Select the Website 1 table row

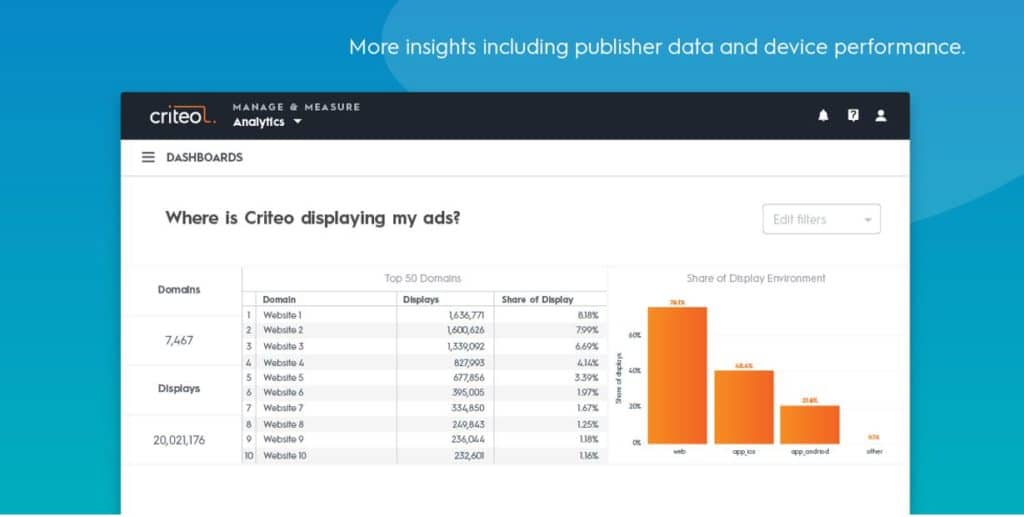point(424,315)
